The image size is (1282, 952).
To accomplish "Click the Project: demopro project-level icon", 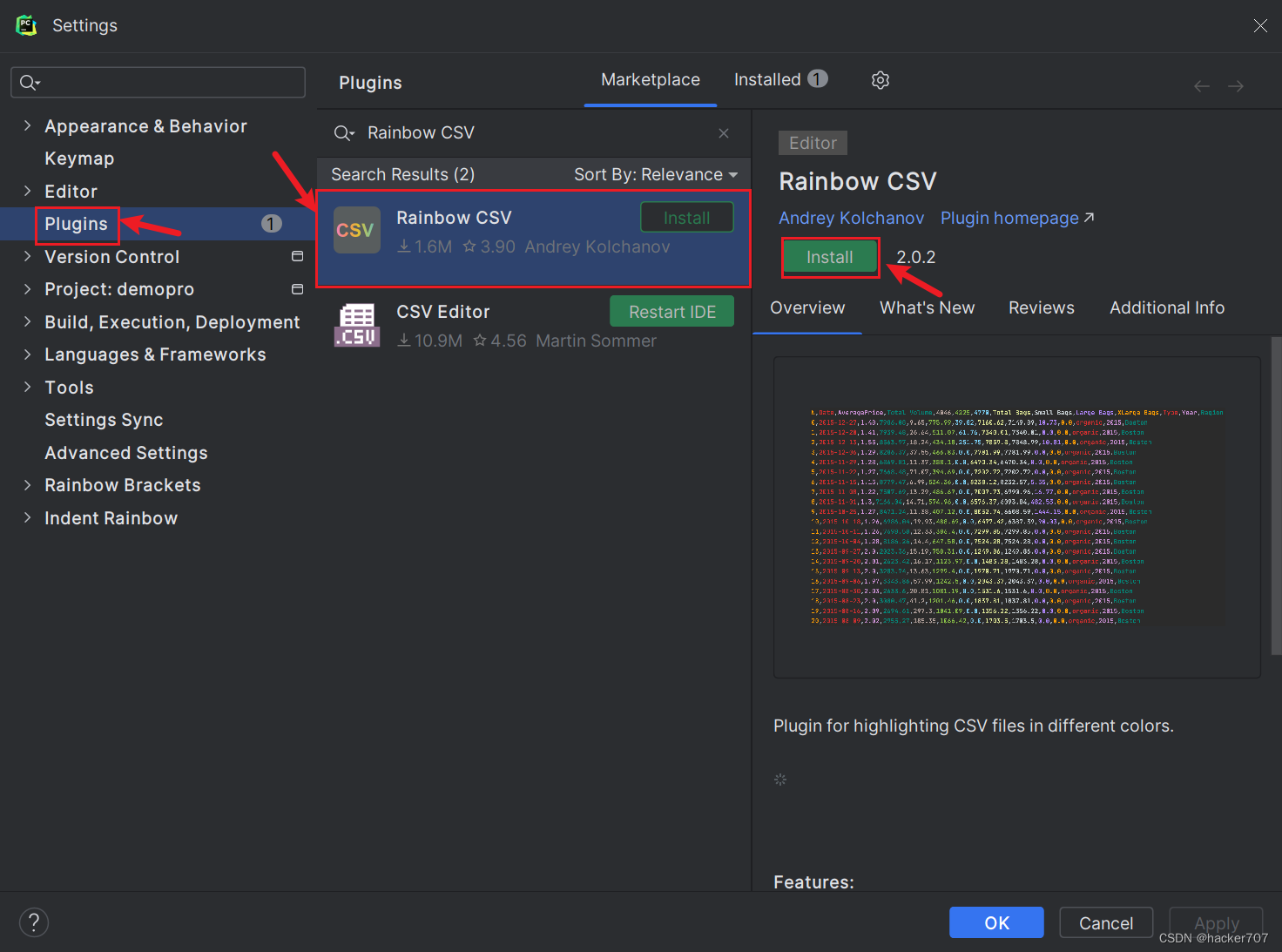I will [297, 288].
